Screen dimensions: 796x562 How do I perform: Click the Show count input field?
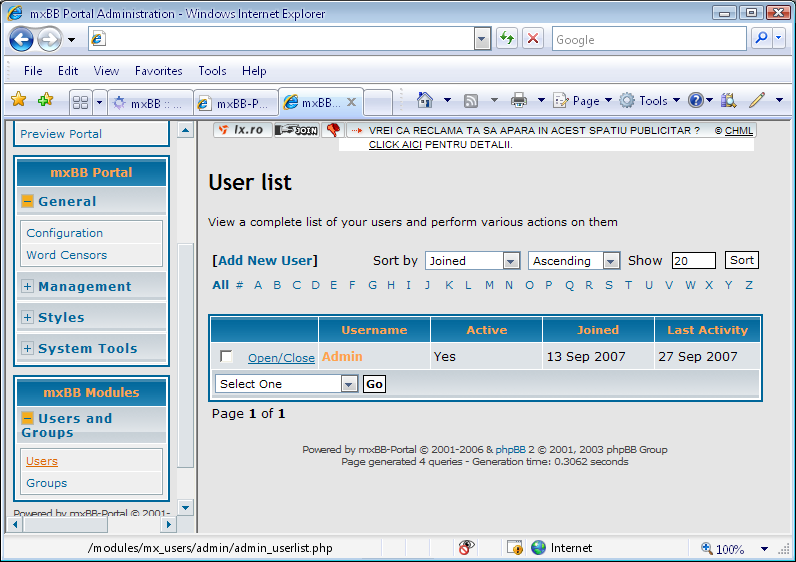pyautogui.click(x=693, y=261)
